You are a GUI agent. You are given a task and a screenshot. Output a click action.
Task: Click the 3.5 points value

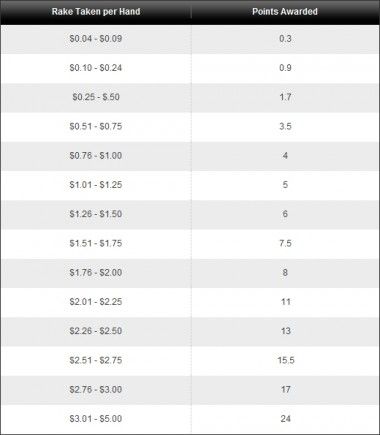coord(285,126)
